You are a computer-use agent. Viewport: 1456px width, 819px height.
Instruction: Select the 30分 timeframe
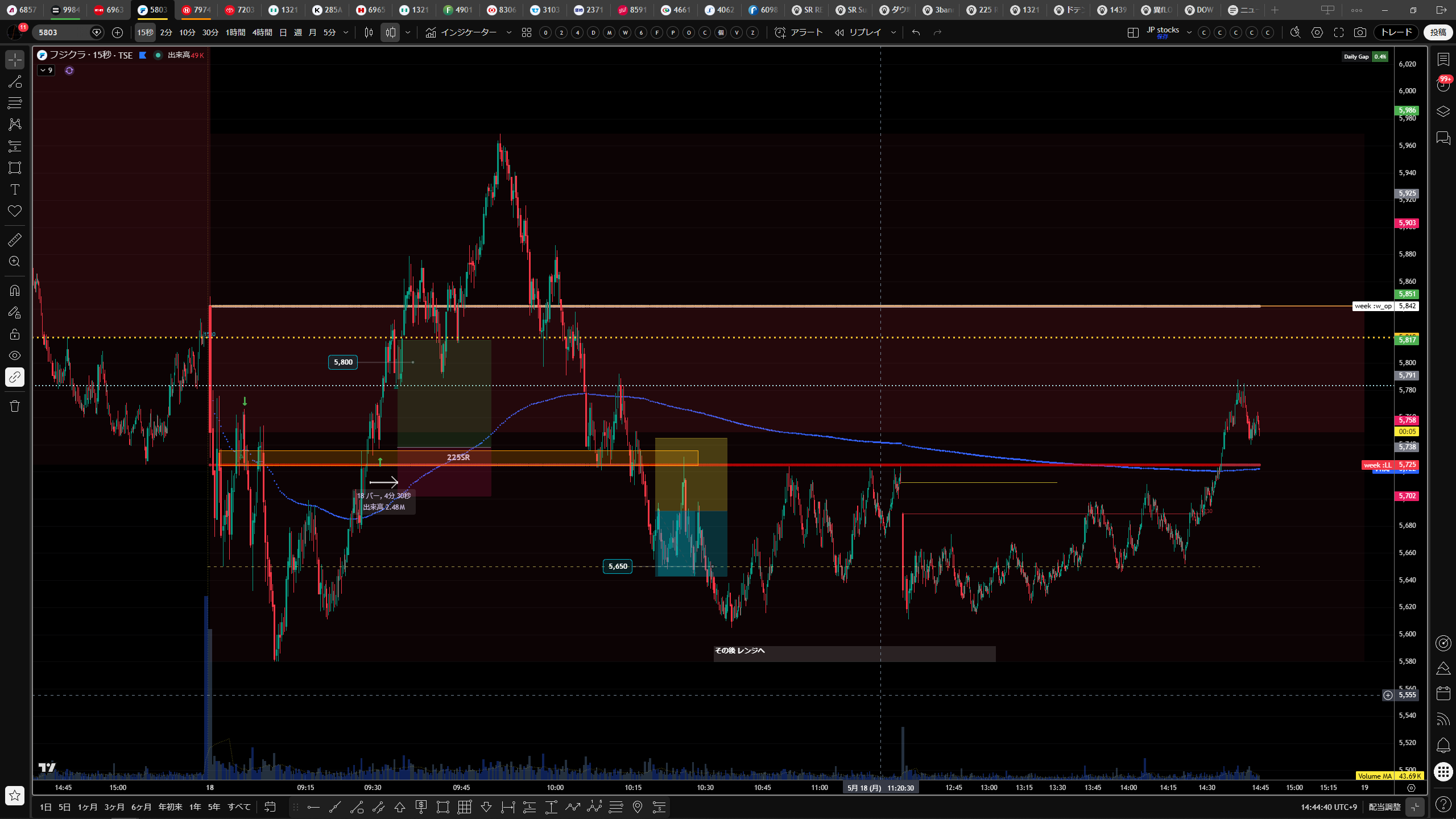[210, 32]
